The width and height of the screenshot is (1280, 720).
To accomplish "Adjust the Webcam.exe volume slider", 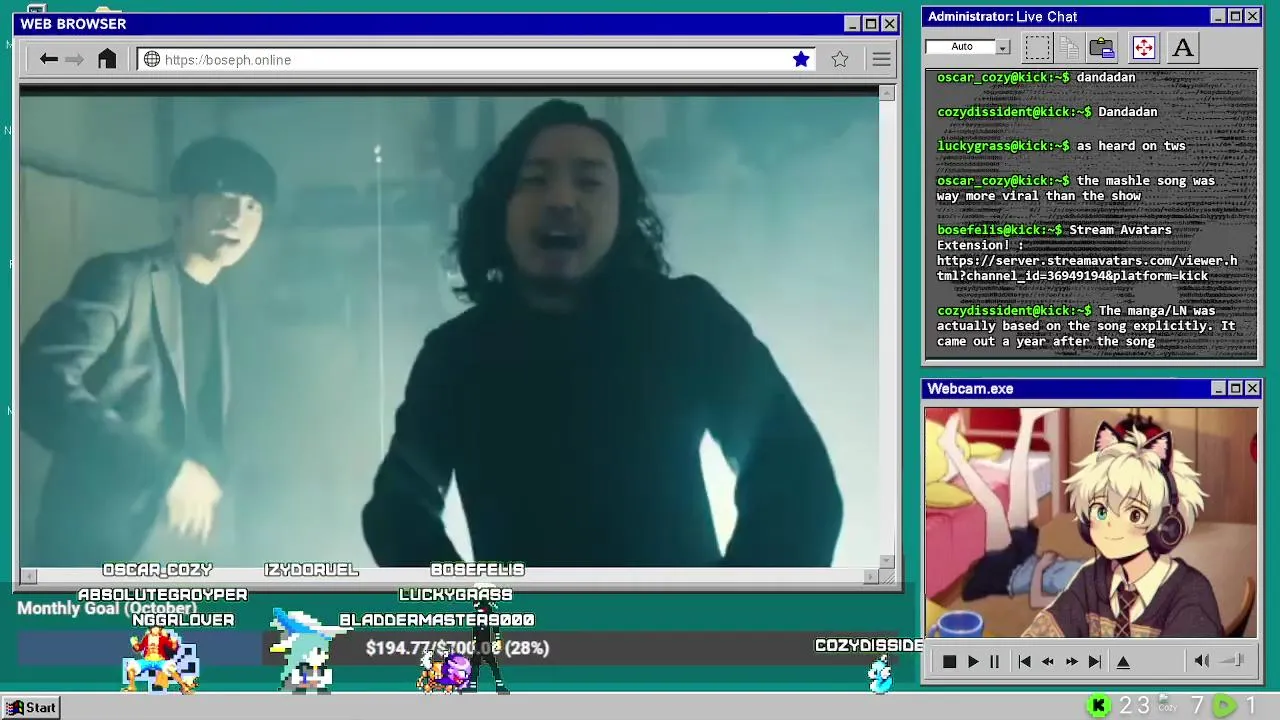I will [1233, 660].
